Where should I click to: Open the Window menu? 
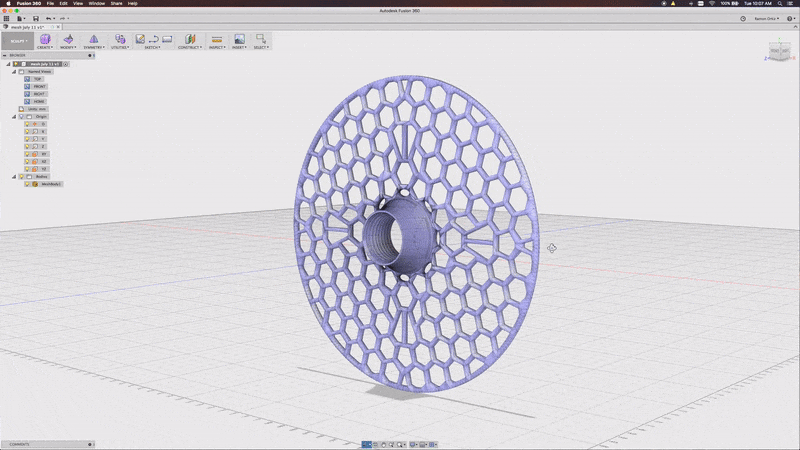tap(96, 3)
